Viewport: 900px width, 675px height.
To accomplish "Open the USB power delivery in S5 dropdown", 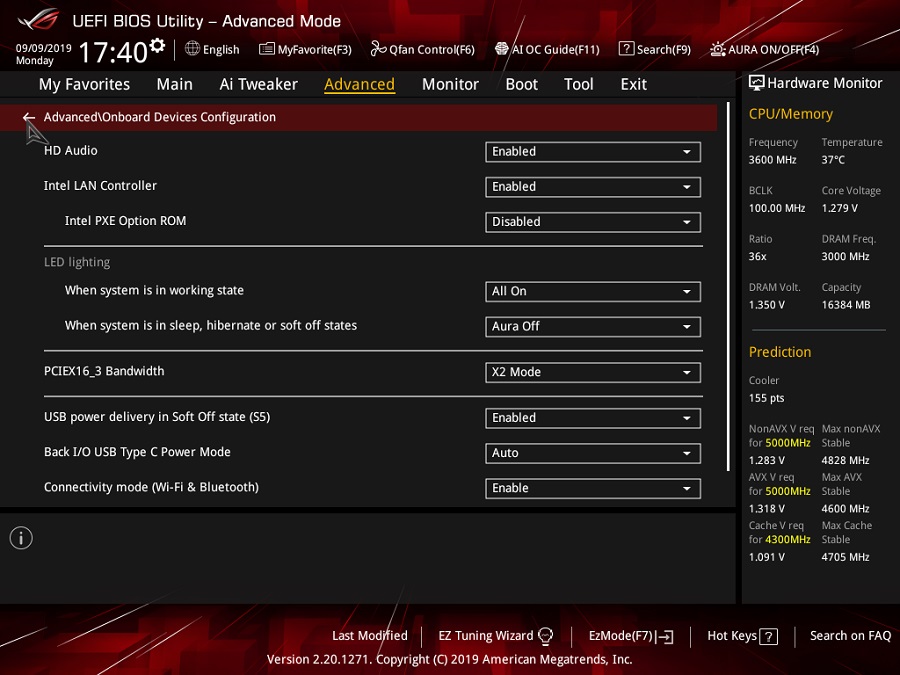I will click(x=592, y=418).
